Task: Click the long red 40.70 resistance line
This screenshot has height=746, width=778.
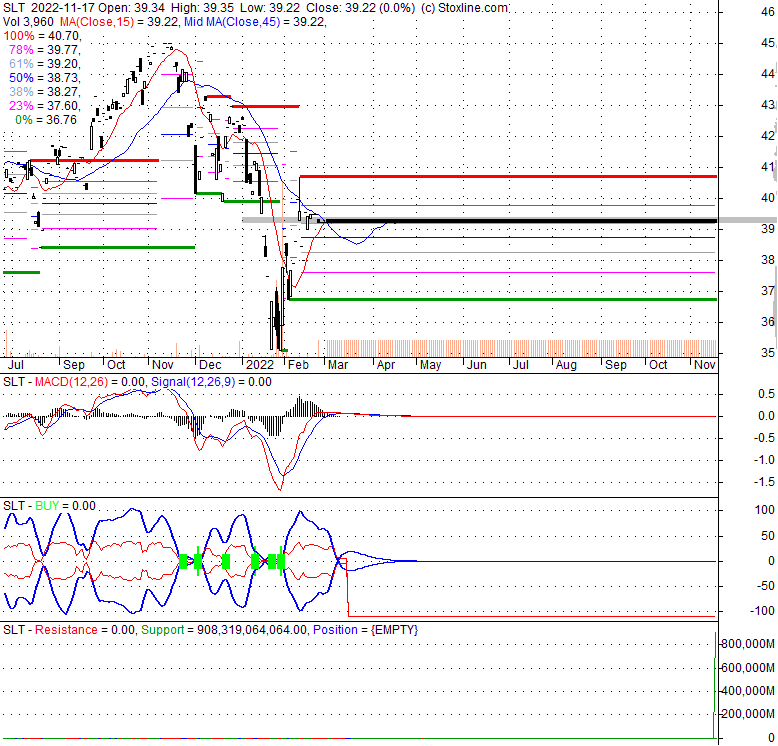Action: point(508,177)
